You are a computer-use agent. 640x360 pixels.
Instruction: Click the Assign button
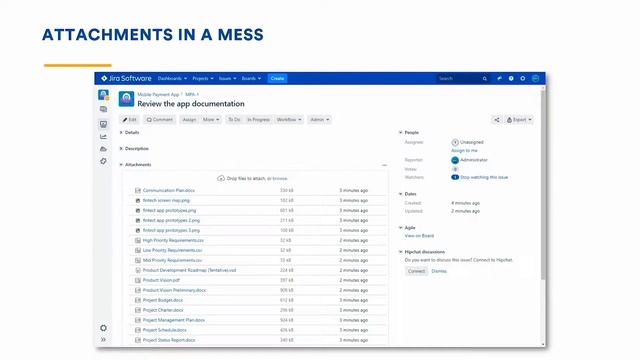189,120
